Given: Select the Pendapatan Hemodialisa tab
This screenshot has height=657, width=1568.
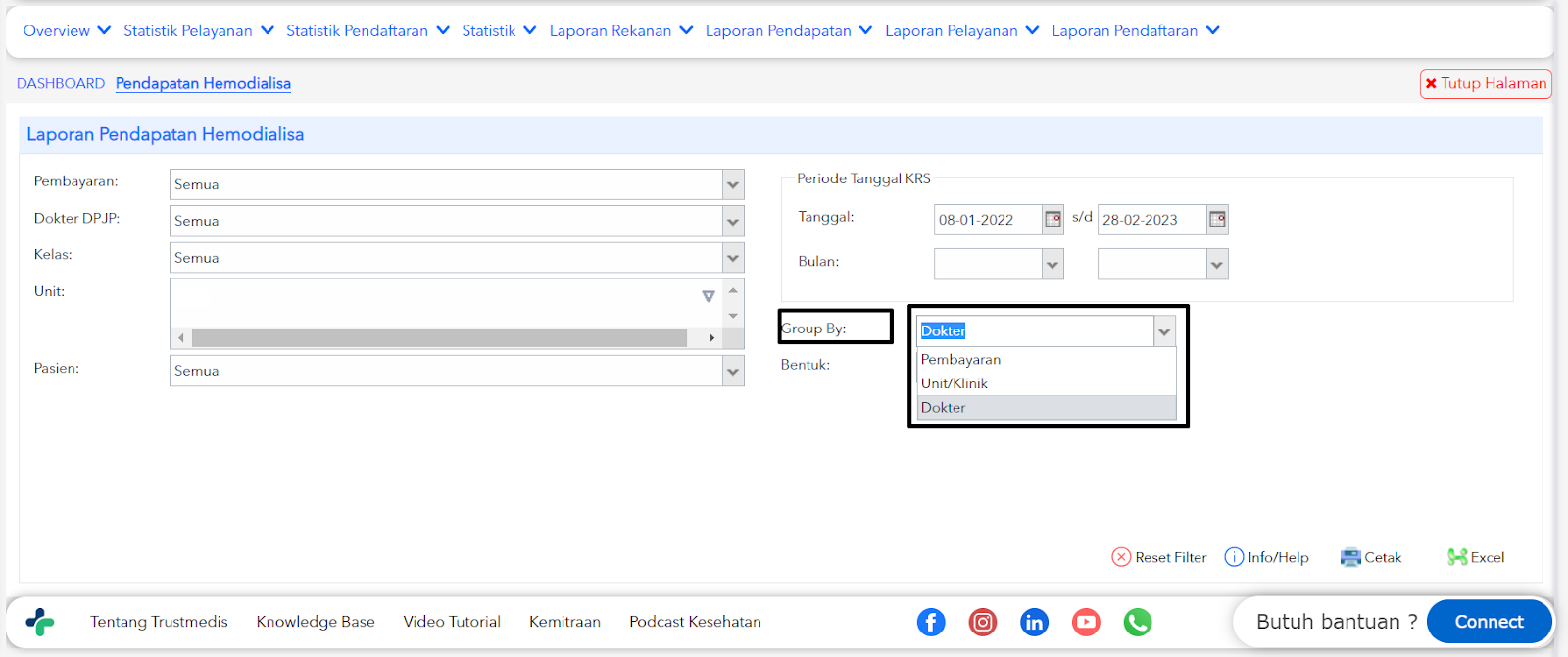Looking at the screenshot, I should click(203, 83).
